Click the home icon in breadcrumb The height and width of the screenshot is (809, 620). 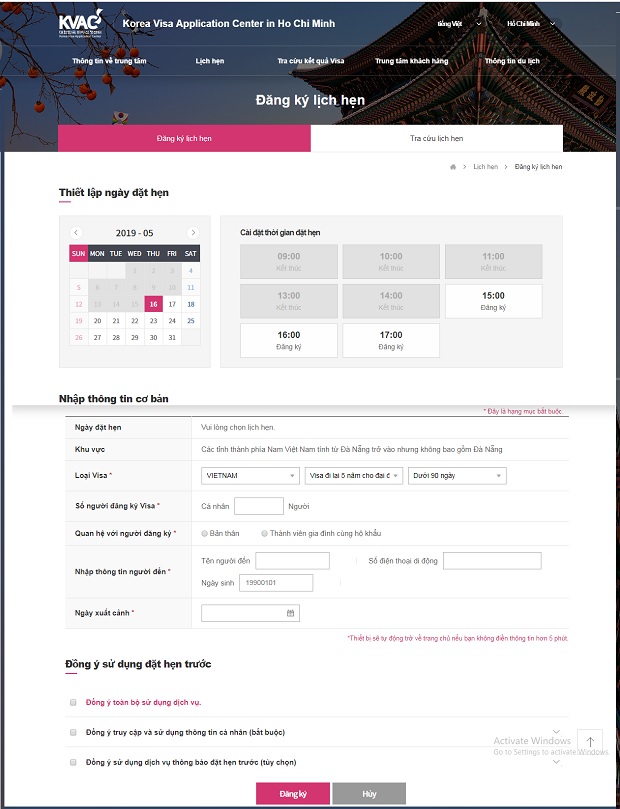pos(453,167)
